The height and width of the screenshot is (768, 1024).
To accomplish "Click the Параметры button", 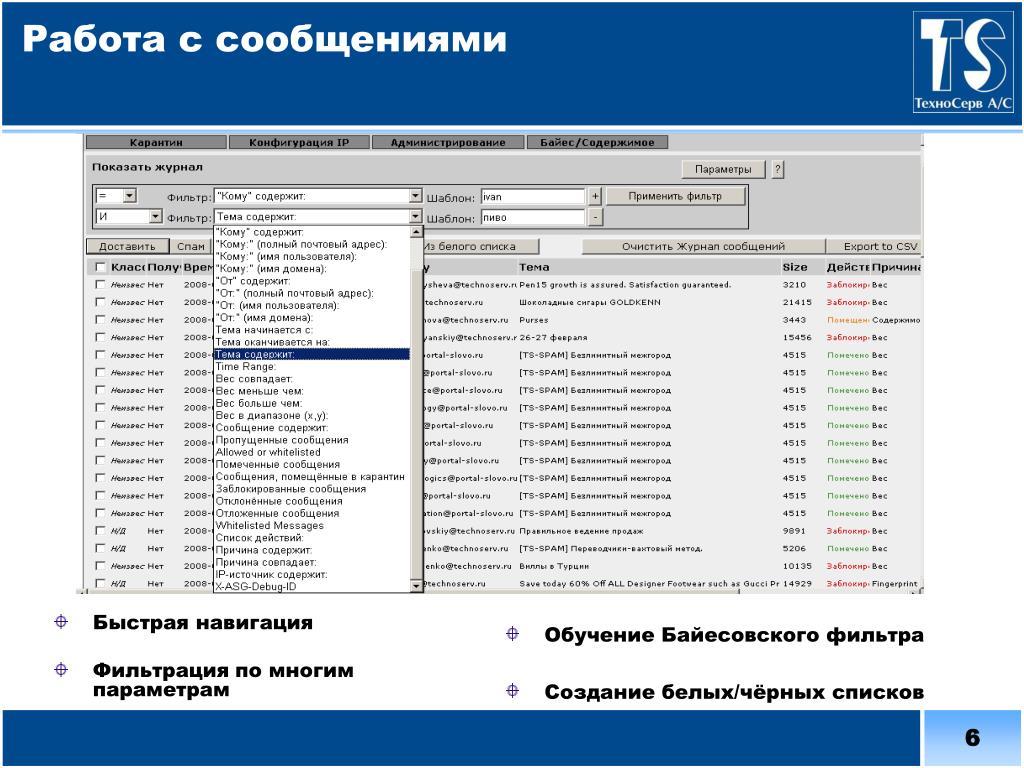I will (x=723, y=169).
